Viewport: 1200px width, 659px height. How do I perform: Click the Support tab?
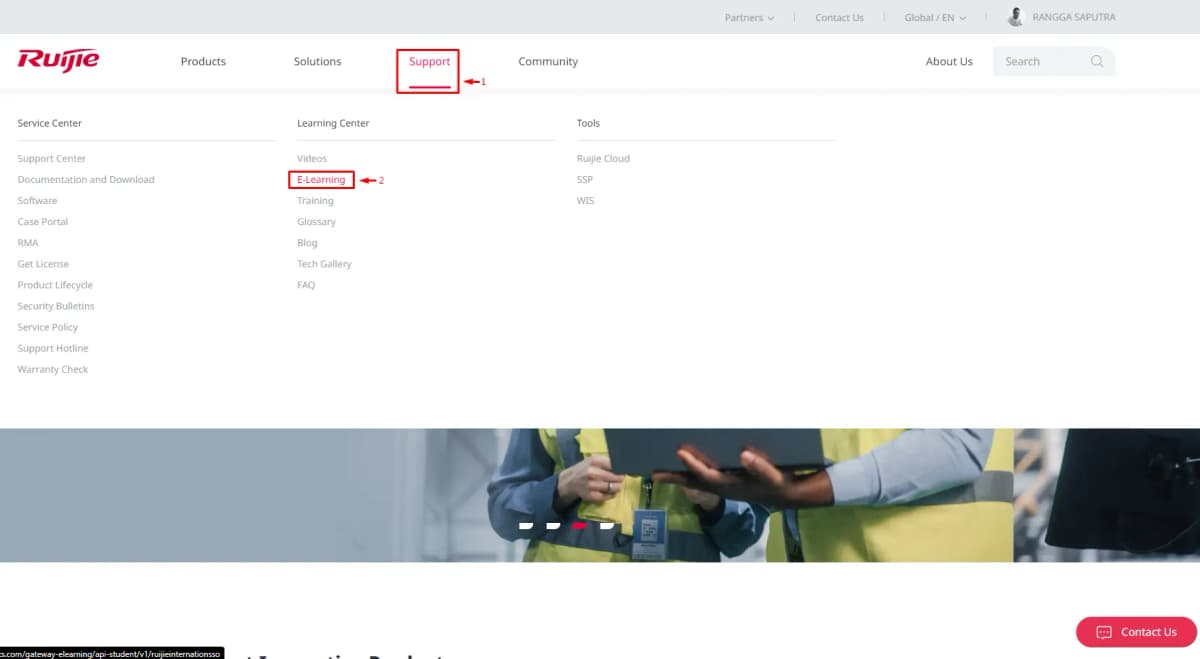coord(428,61)
